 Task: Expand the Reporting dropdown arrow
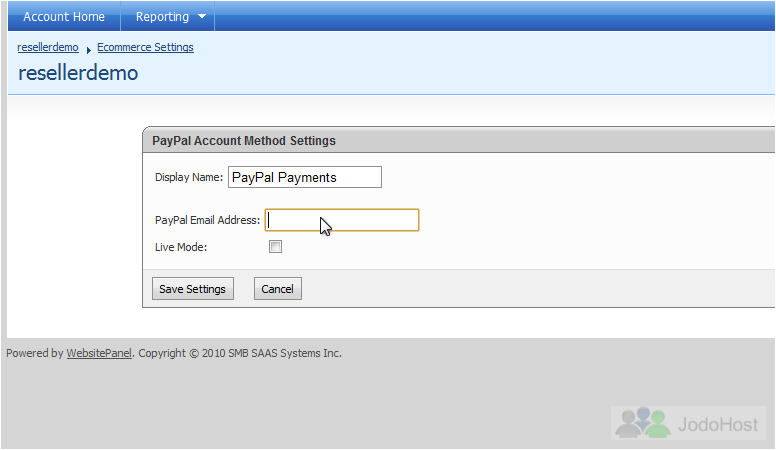pyautogui.click(x=202, y=16)
